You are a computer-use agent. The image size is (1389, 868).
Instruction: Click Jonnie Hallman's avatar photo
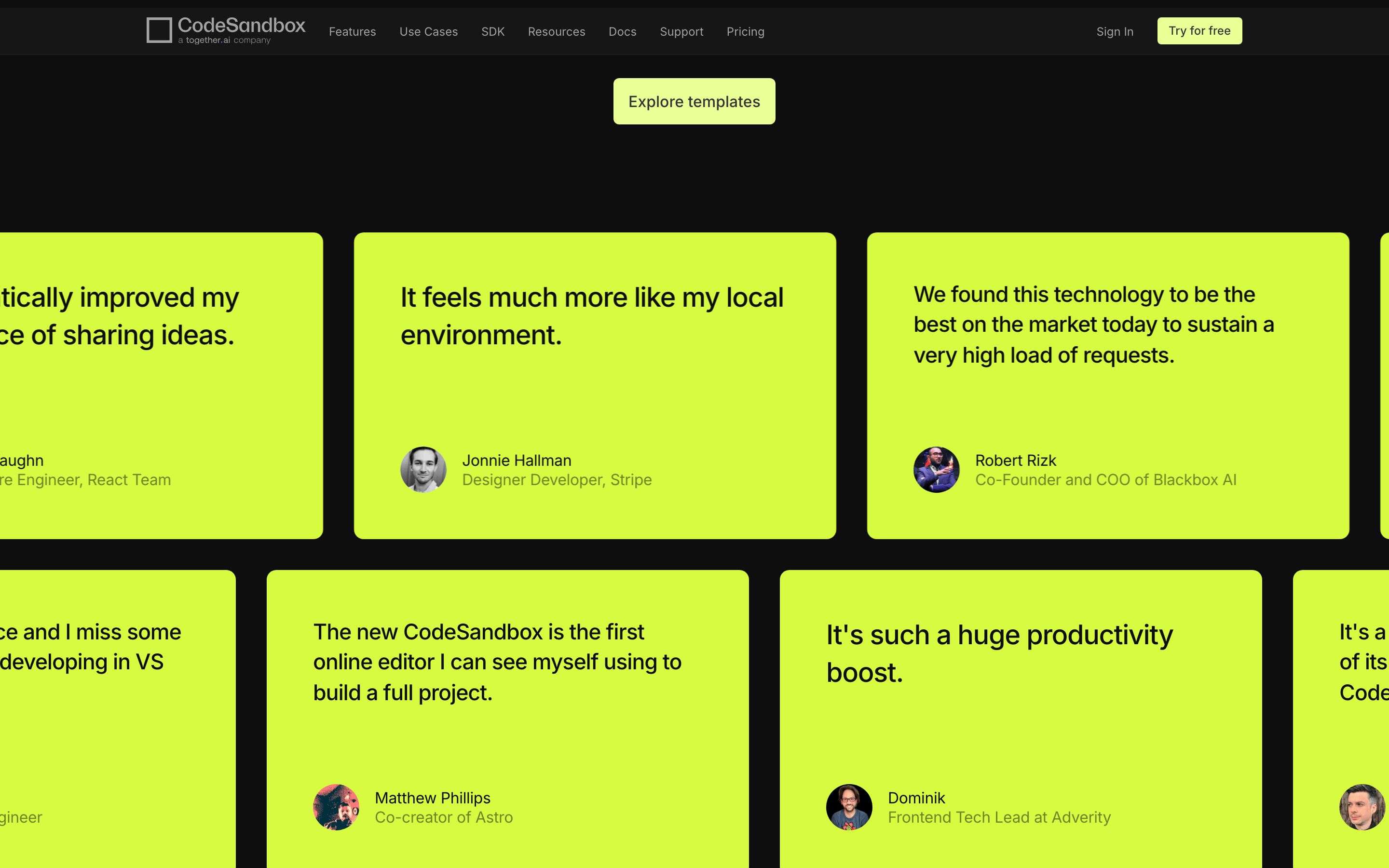pyautogui.click(x=423, y=470)
